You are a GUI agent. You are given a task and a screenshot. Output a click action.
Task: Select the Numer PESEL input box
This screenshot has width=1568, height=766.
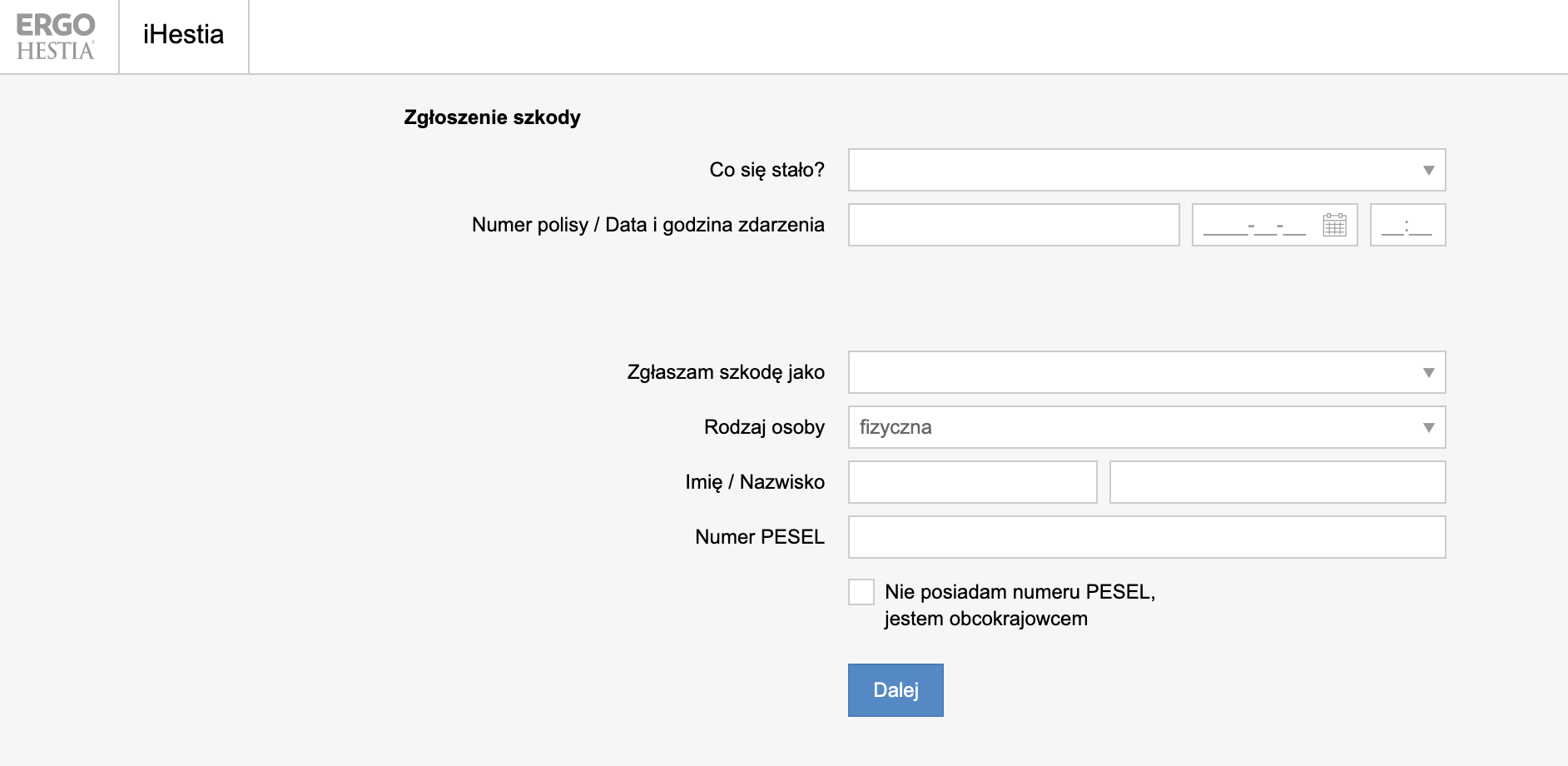coord(1146,537)
